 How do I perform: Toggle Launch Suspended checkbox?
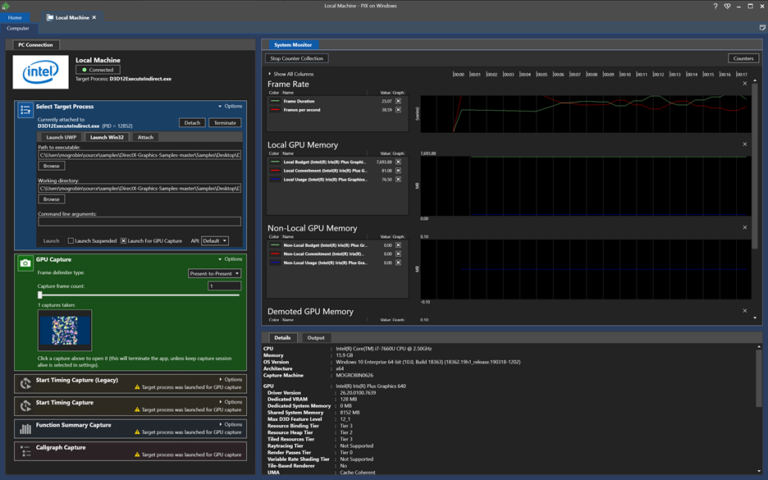pyautogui.click(x=71, y=240)
